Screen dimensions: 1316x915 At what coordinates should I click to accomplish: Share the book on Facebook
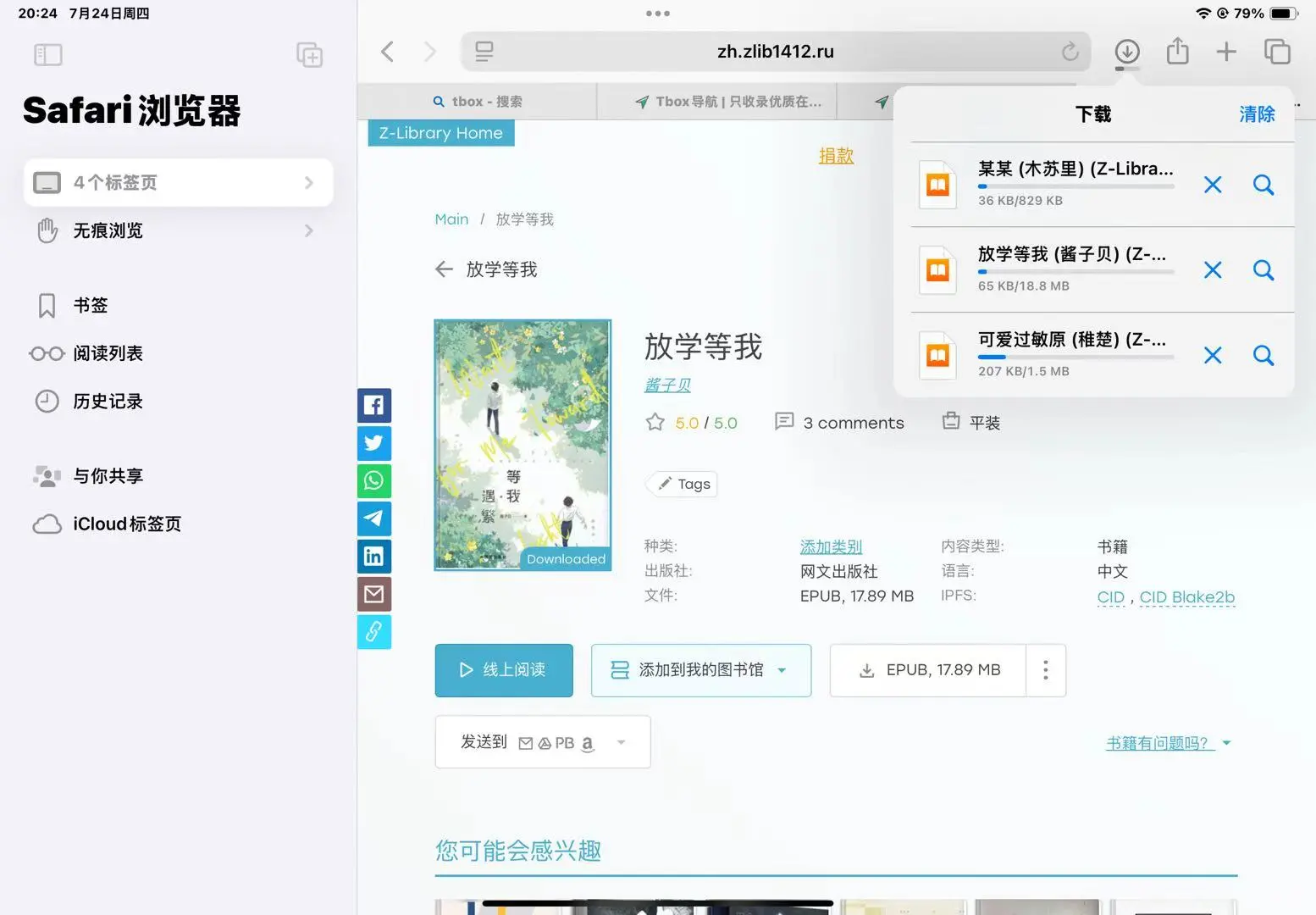[x=373, y=405]
